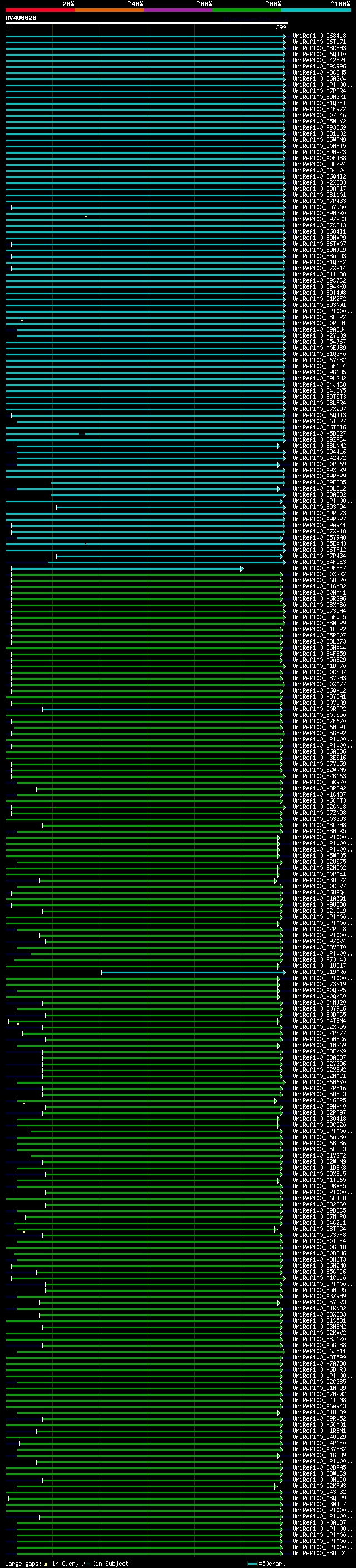The height and width of the screenshot is (1568, 356).
Task: Click the white query sequence bar
Action: tap(147, 23)
